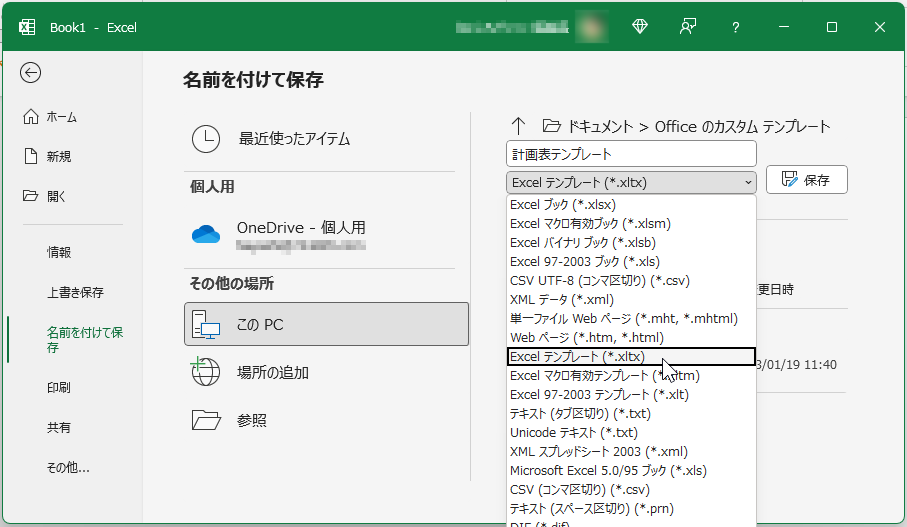Click the file name field 計画表テンプレート

pyautogui.click(x=631, y=154)
